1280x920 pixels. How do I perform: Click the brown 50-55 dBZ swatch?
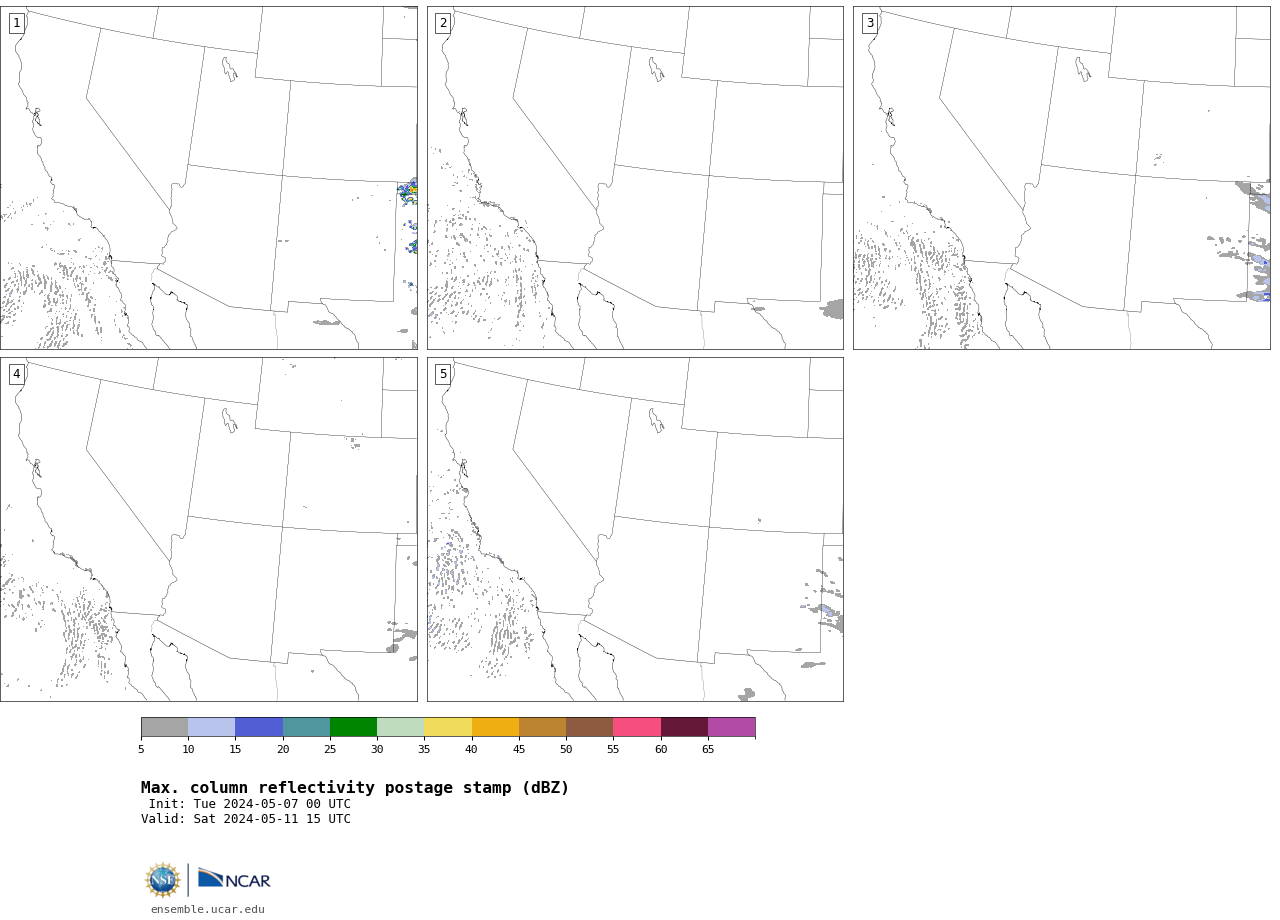(590, 727)
